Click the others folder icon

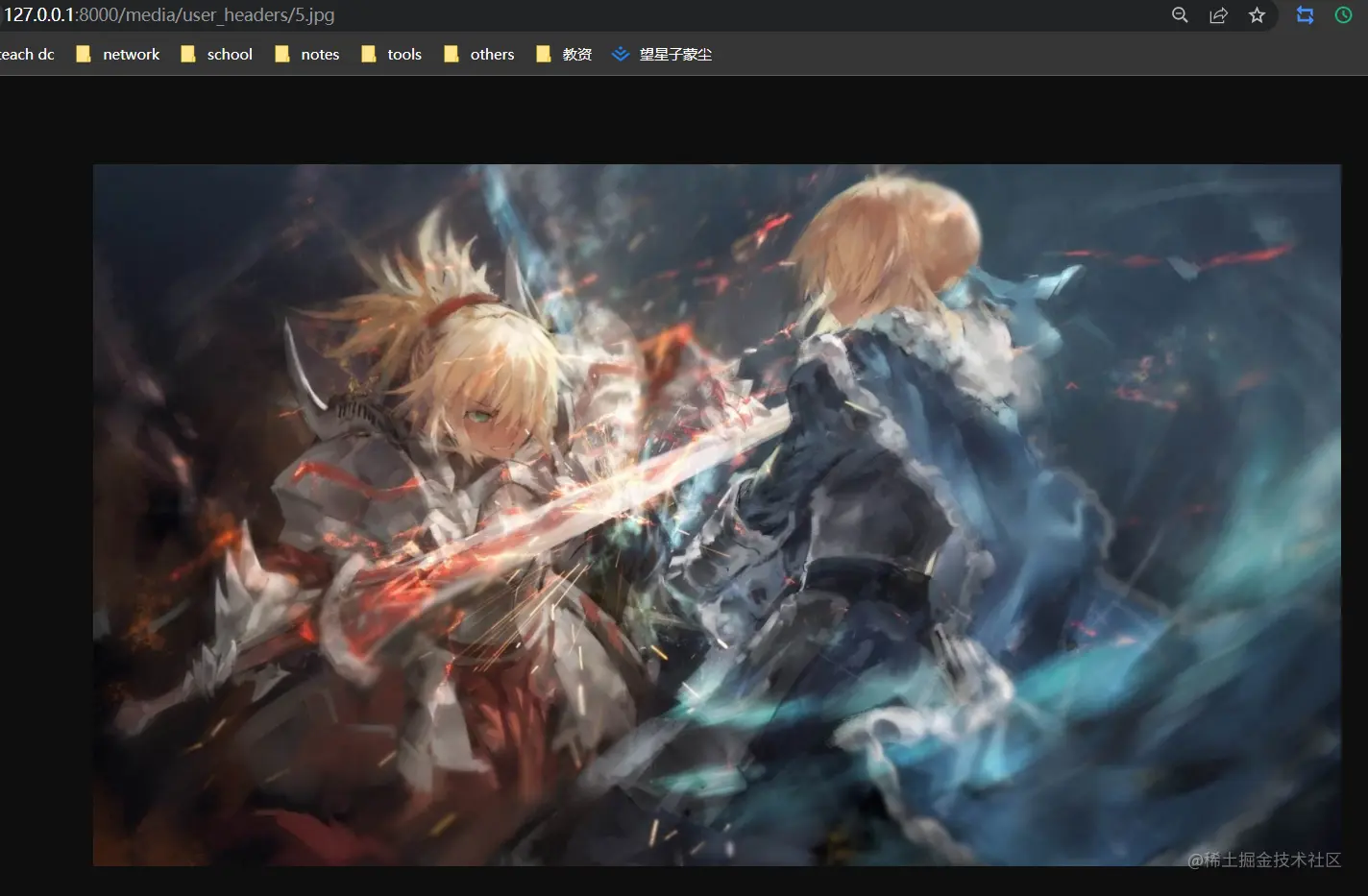pos(452,55)
